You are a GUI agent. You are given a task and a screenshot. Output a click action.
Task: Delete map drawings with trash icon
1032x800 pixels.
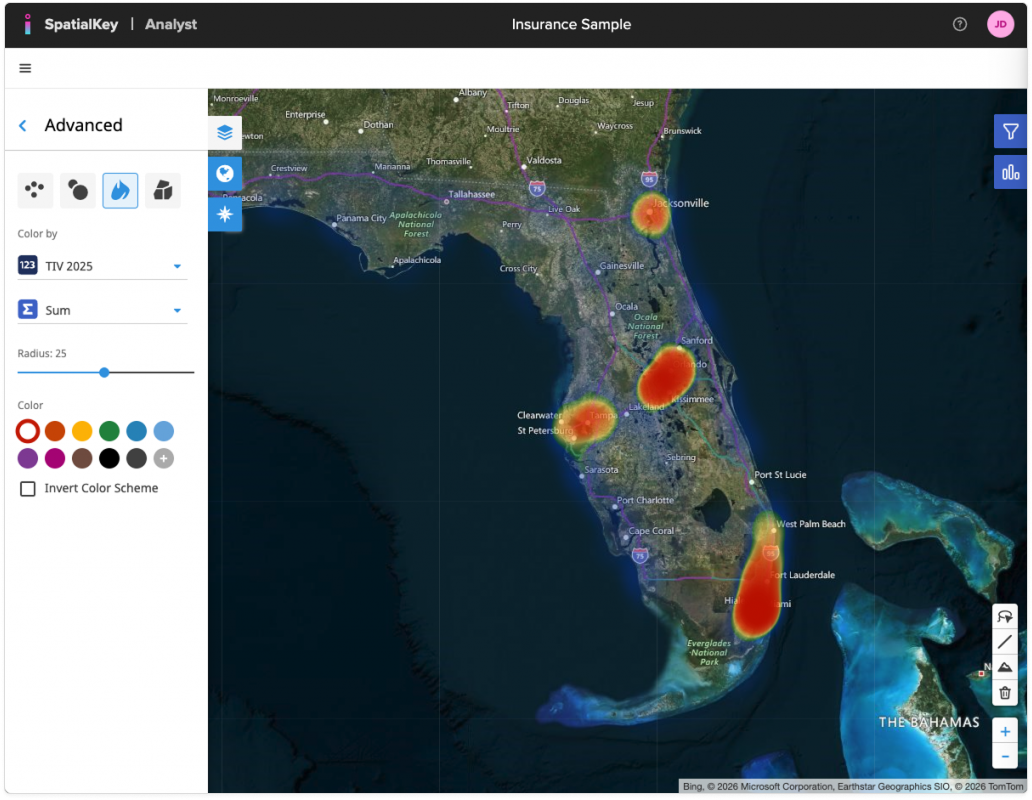point(1005,692)
